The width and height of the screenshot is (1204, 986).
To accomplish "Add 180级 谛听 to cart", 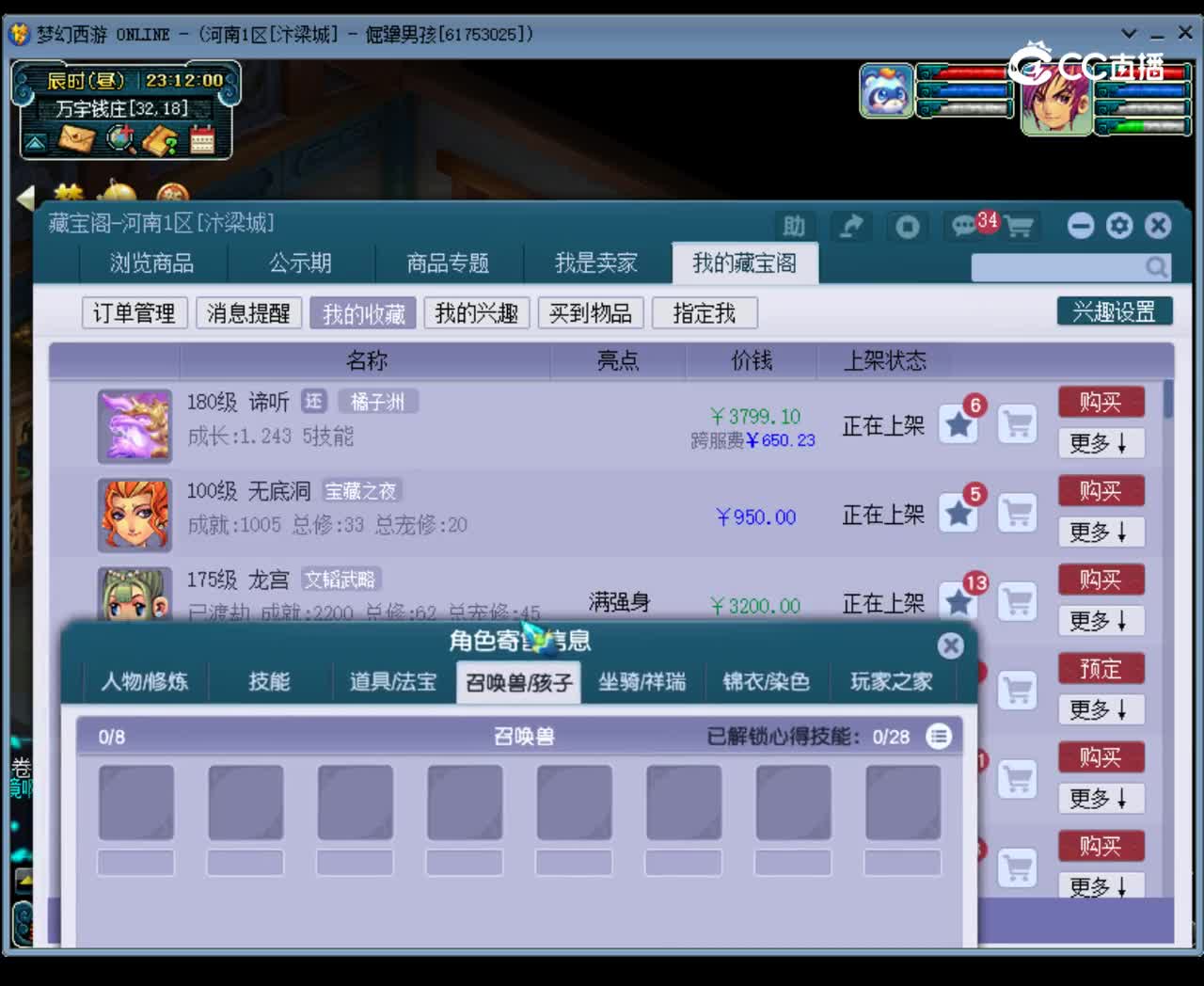I will (1017, 425).
